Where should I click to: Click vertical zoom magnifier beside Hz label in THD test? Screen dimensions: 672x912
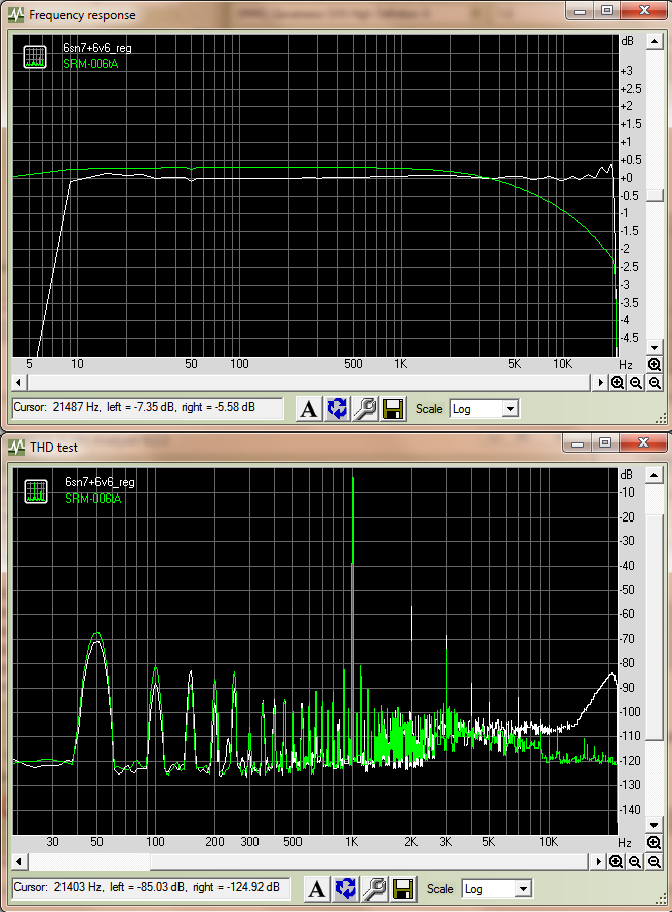click(x=654, y=843)
